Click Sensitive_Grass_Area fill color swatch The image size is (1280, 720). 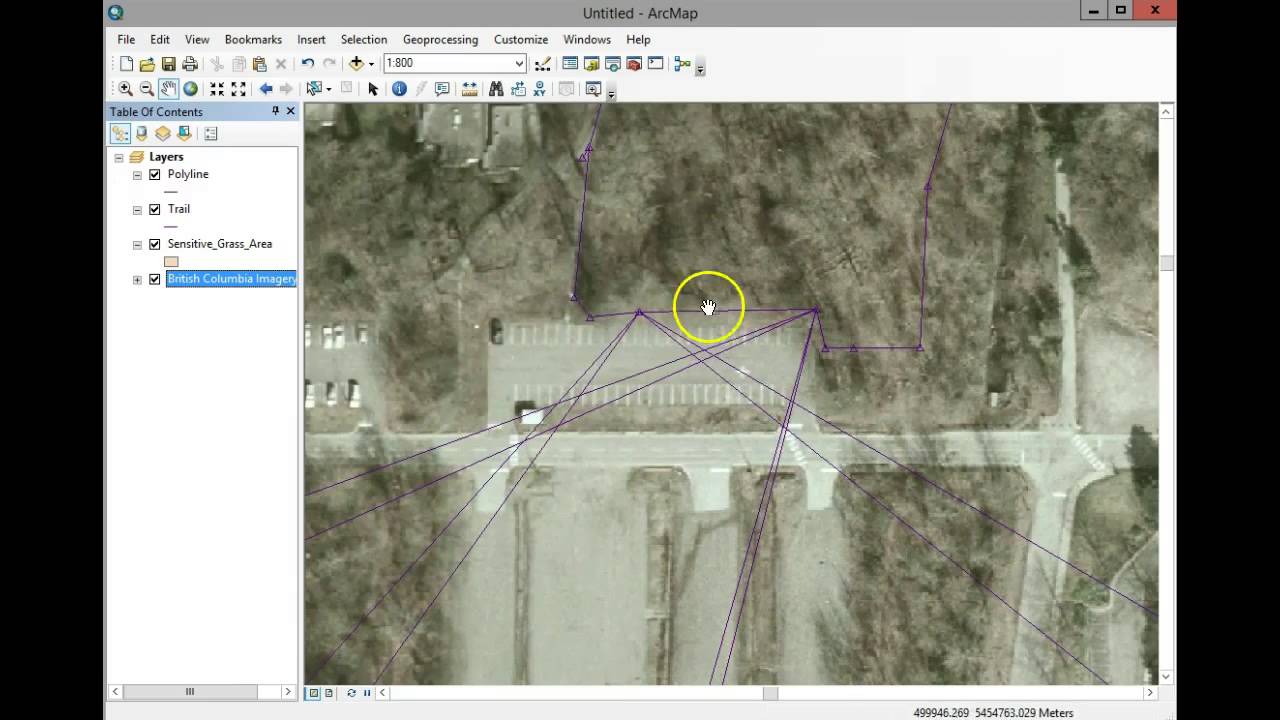pyautogui.click(x=171, y=262)
